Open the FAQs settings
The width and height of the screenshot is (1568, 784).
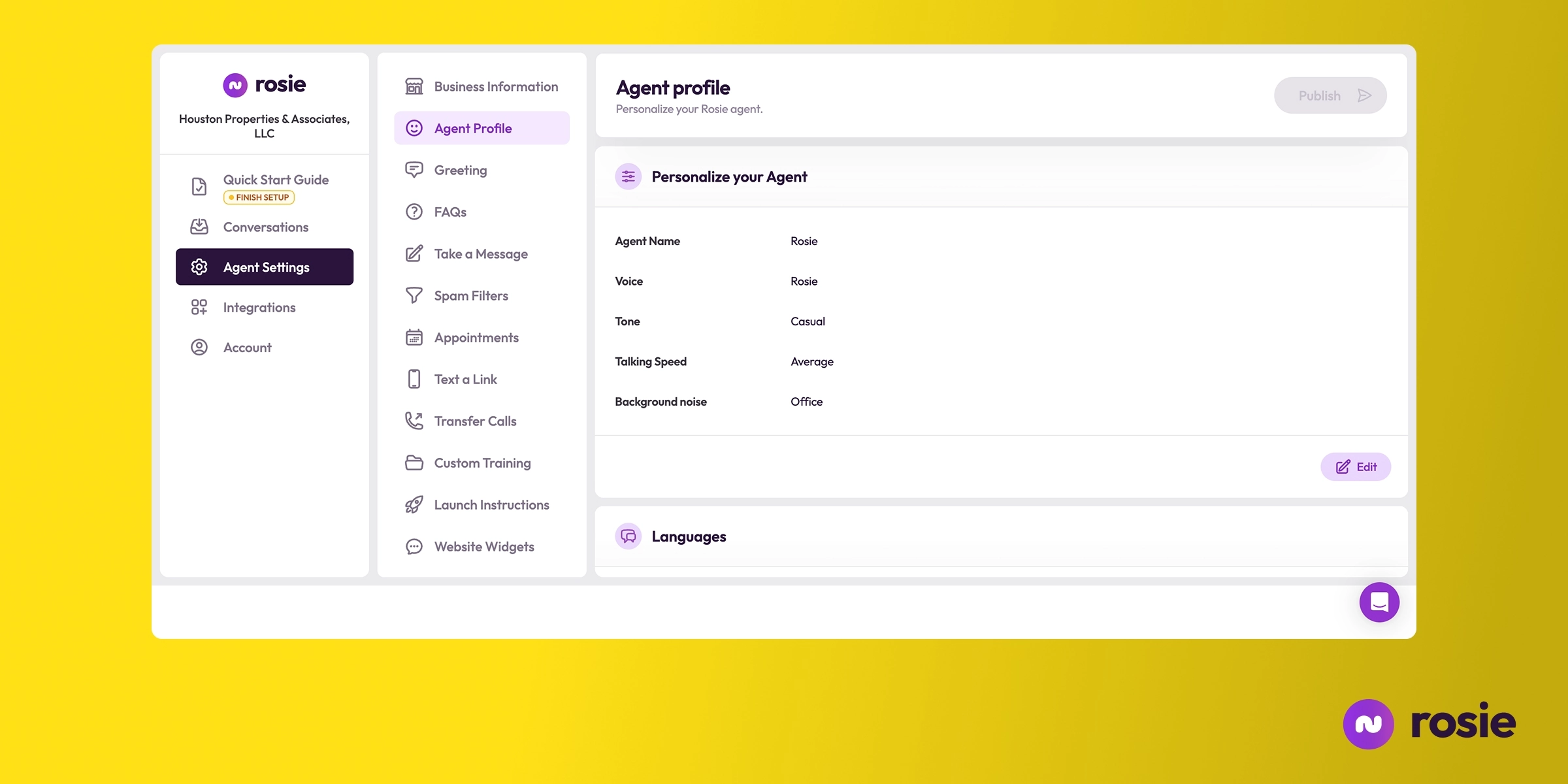click(482, 212)
